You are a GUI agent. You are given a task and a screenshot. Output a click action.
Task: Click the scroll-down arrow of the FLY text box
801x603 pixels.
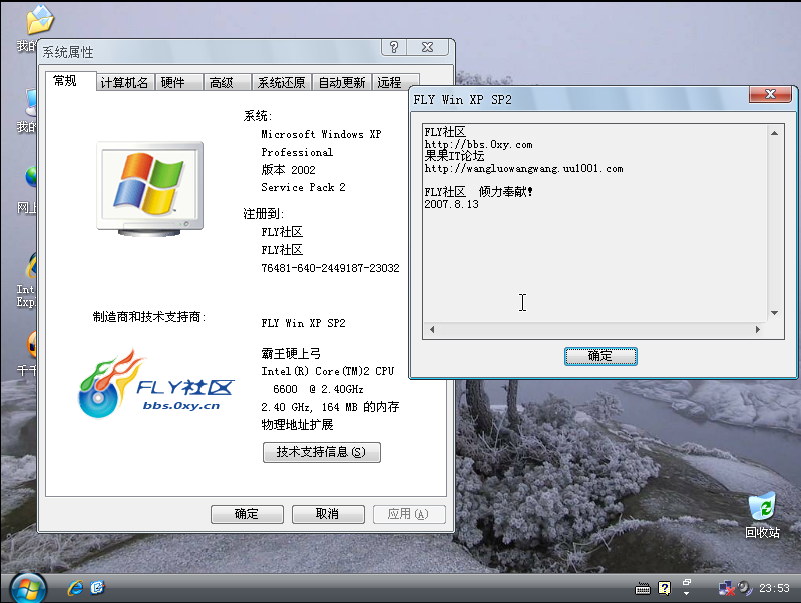tap(774, 313)
